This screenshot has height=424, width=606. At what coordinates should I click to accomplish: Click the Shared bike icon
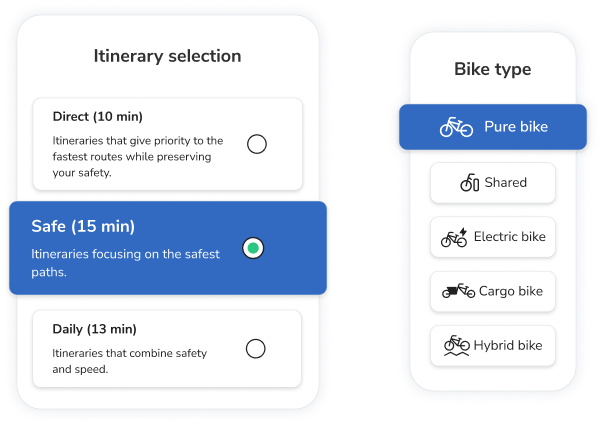(469, 183)
